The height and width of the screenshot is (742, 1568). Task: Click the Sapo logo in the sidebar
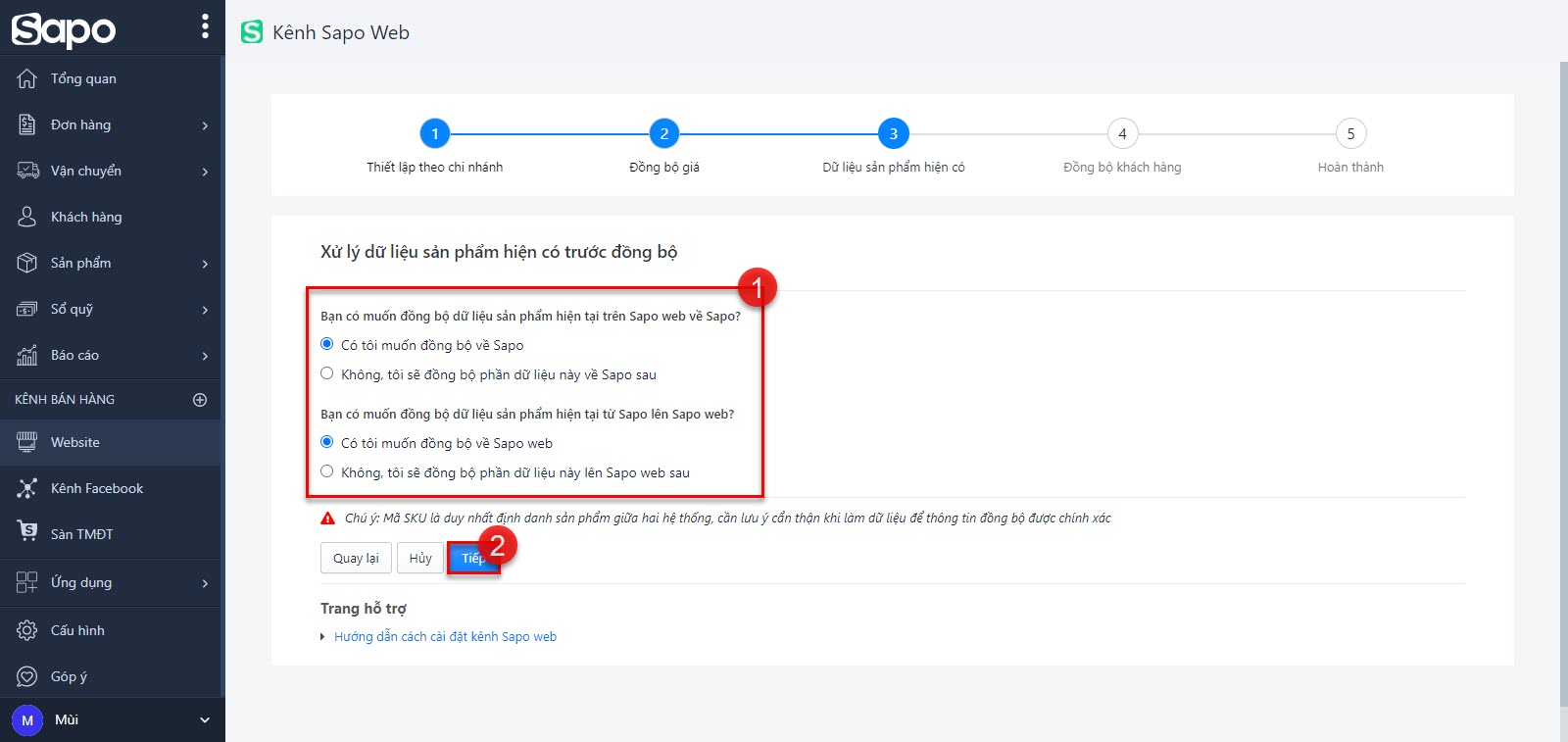(x=64, y=29)
